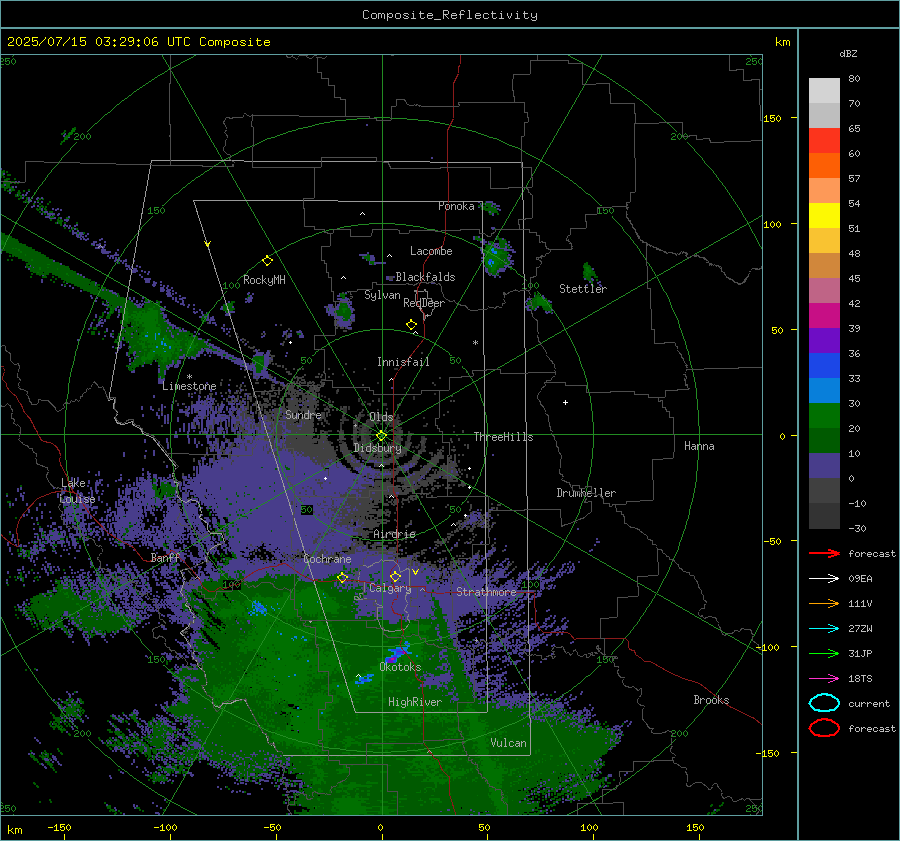900x841 pixels.
Task: Click the blue echo core above Okotoks
Action: pos(398,651)
